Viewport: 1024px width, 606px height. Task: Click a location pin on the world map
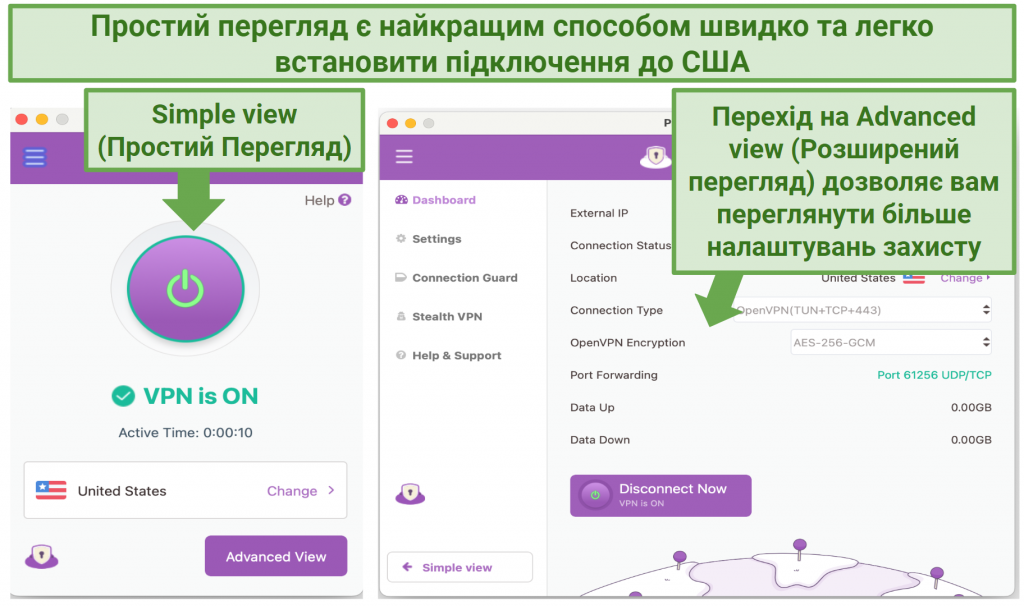pos(797,545)
